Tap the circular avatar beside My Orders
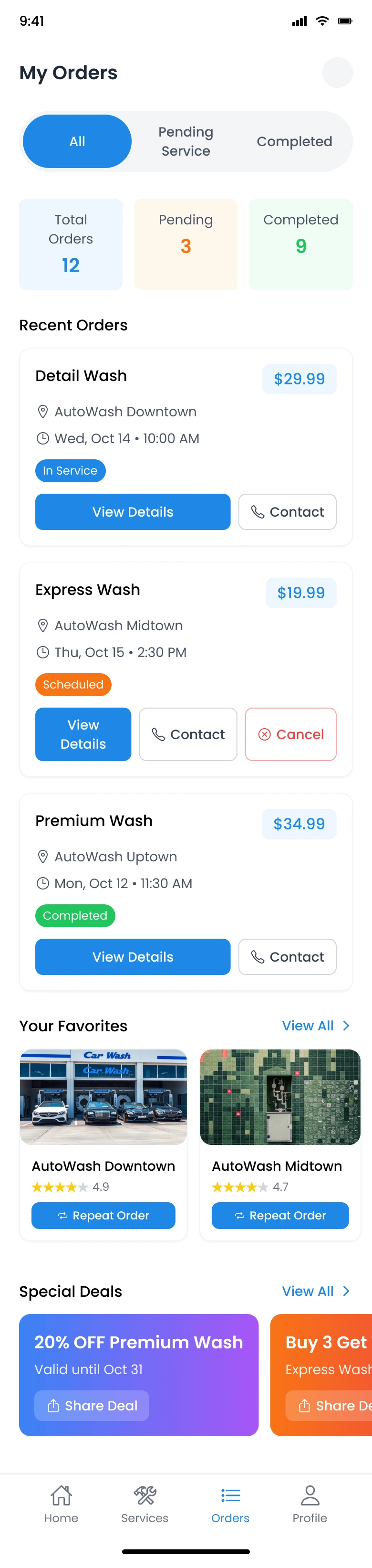The width and height of the screenshot is (372, 1568). click(337, 73)
